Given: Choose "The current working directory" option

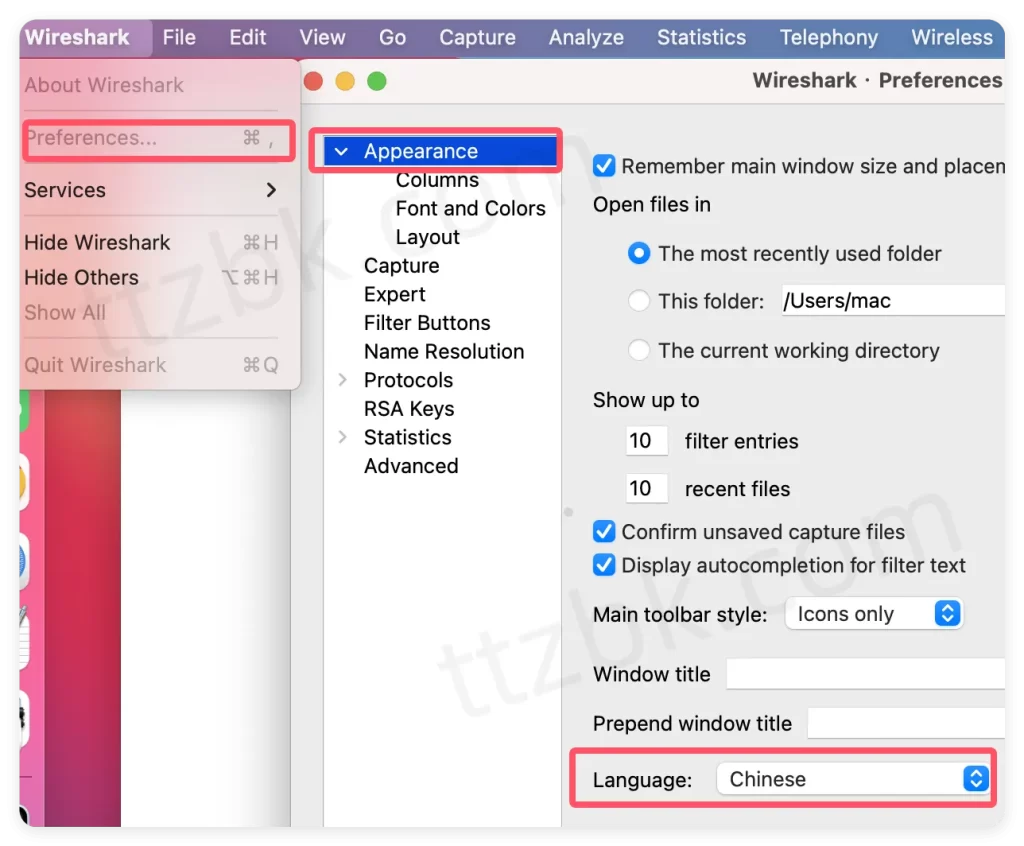Looking at the screenshot, I should (638, 350).
